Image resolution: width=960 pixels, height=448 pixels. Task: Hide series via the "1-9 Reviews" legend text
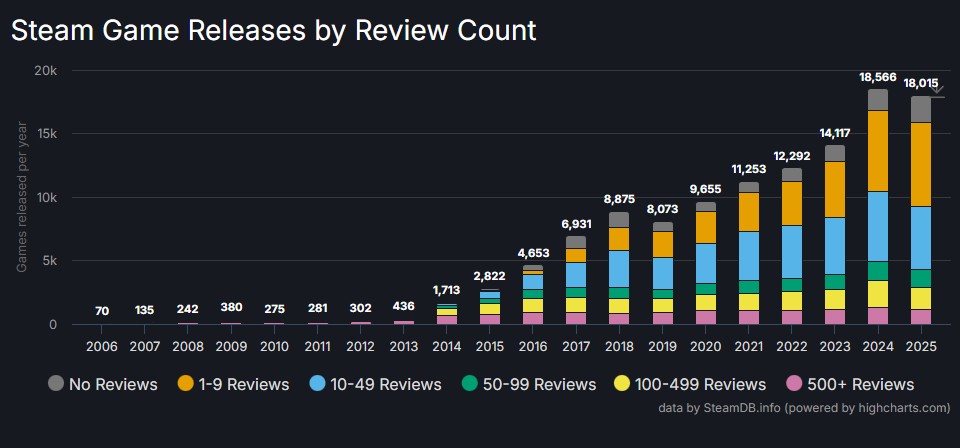[243, 384]
